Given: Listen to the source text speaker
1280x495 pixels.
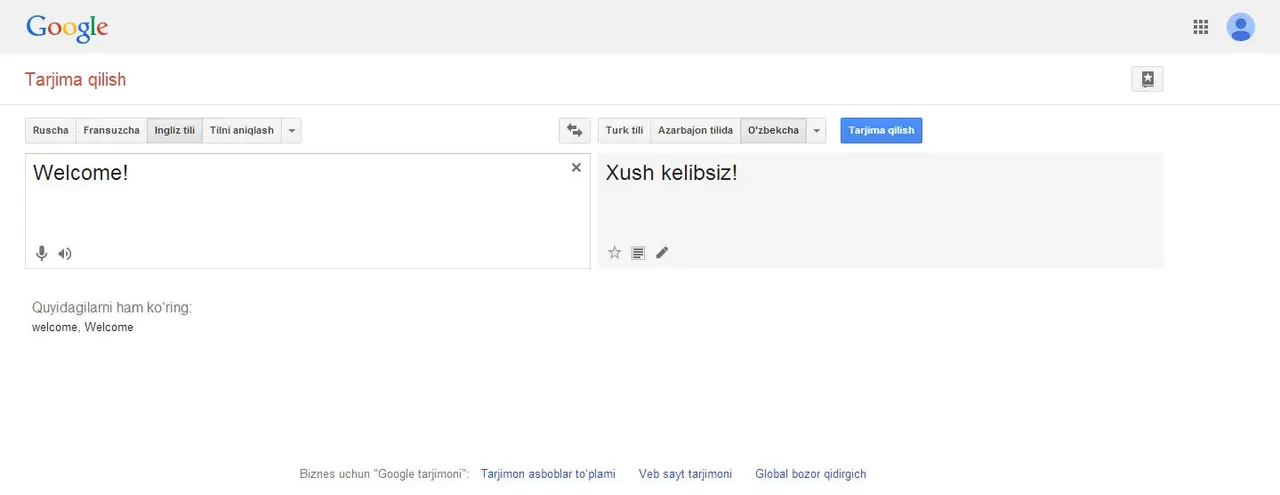Looking at the screenshot, I should coord(65,253).
